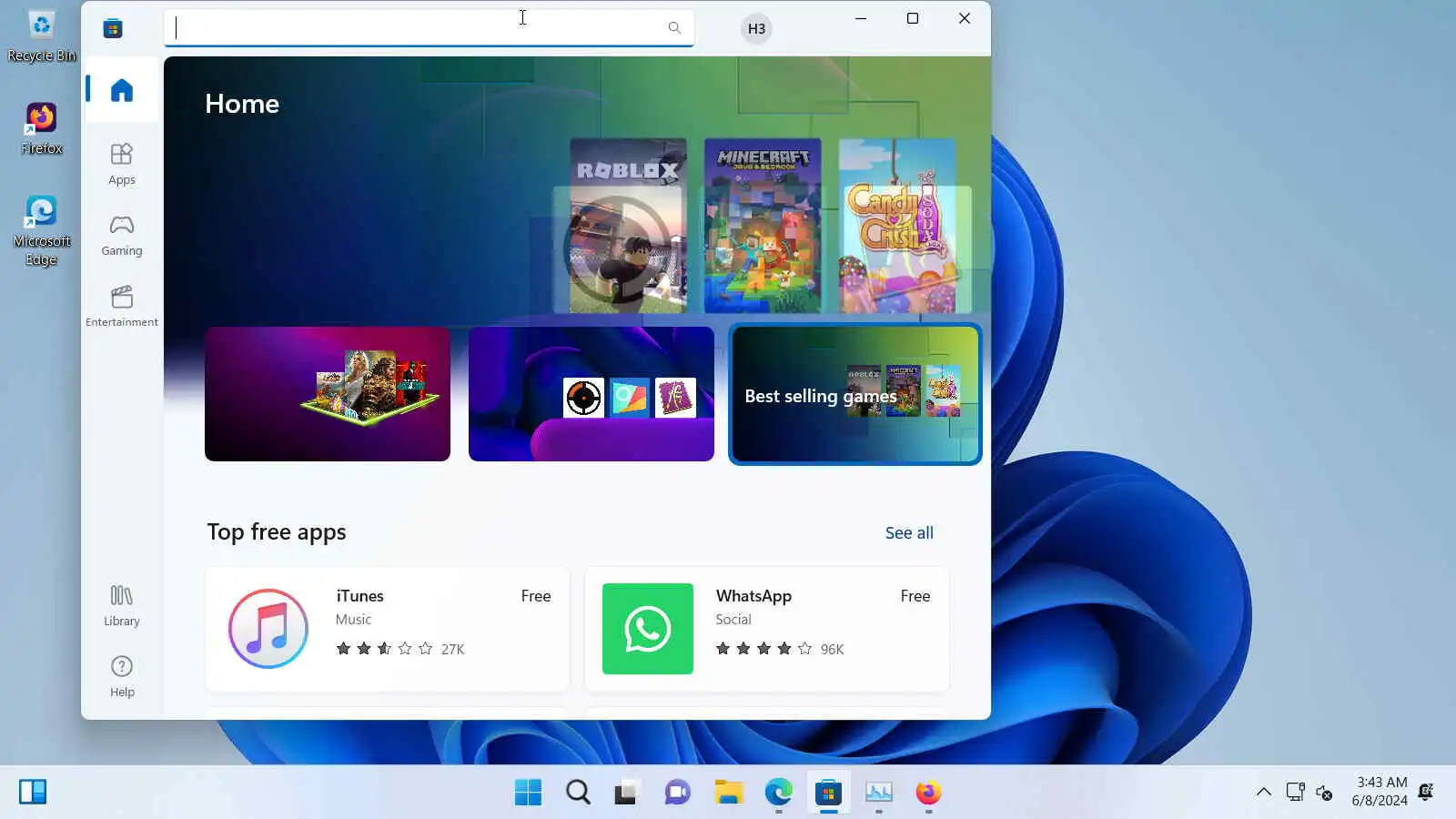
Task: Minimize the Microsoft Store window
Action: click(861, 18)
